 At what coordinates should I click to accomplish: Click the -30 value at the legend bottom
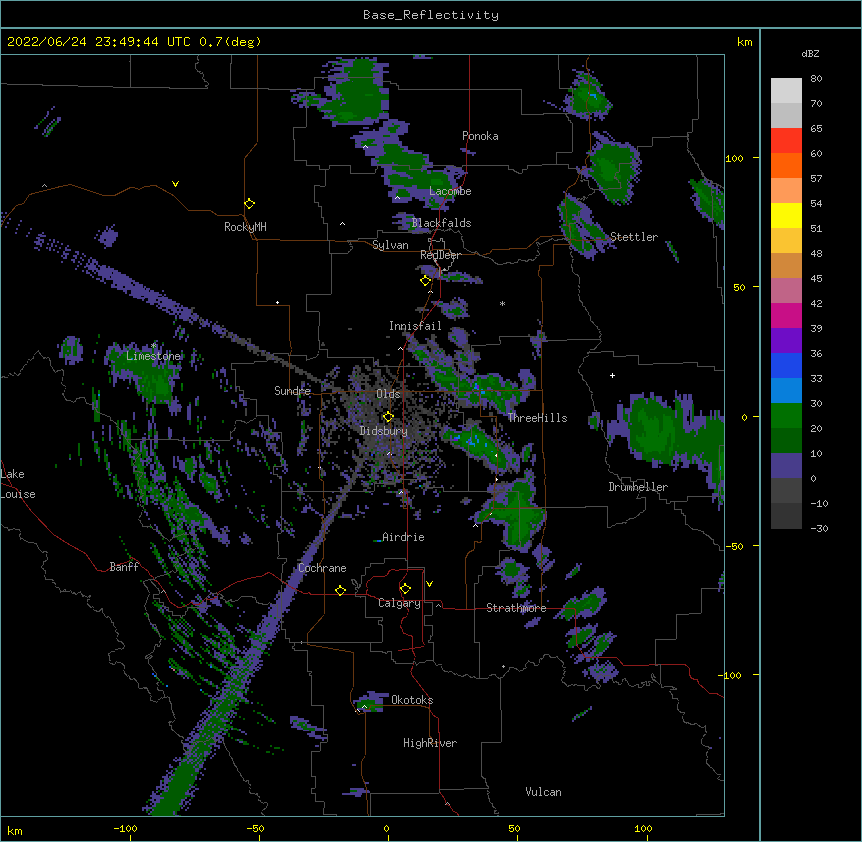coord(819,528)
